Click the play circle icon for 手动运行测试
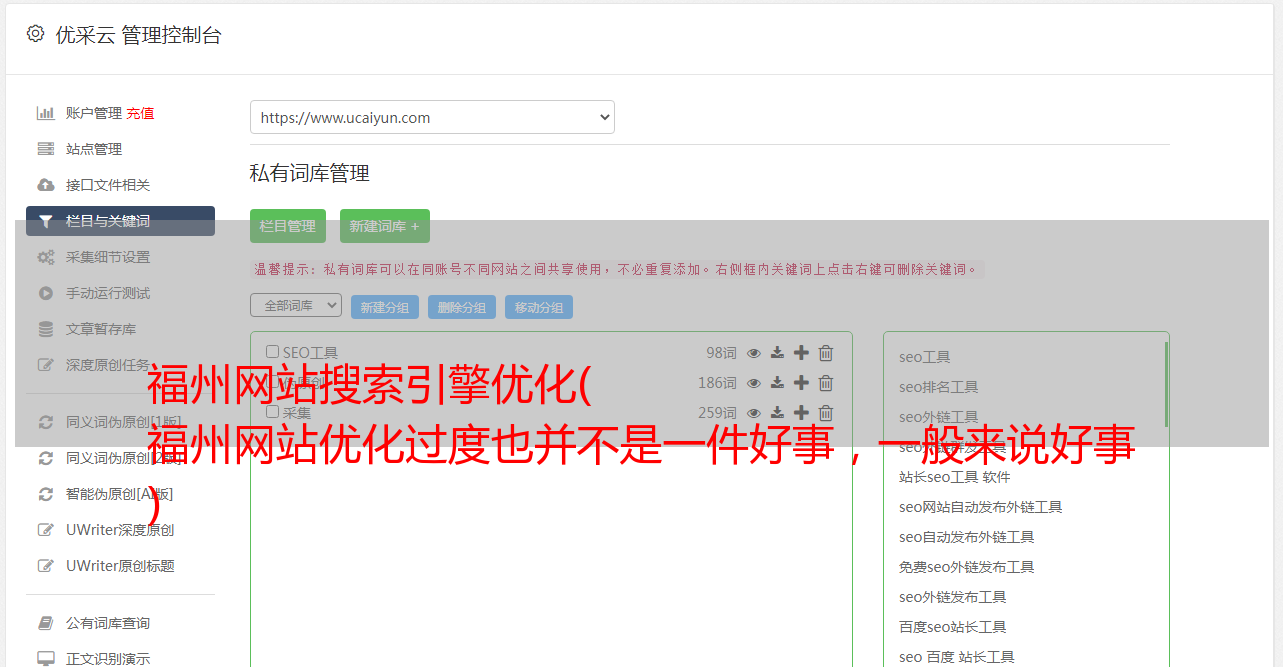Image resolution: width=1283 pixels, height=667 pixels. [x=45, y=293]
